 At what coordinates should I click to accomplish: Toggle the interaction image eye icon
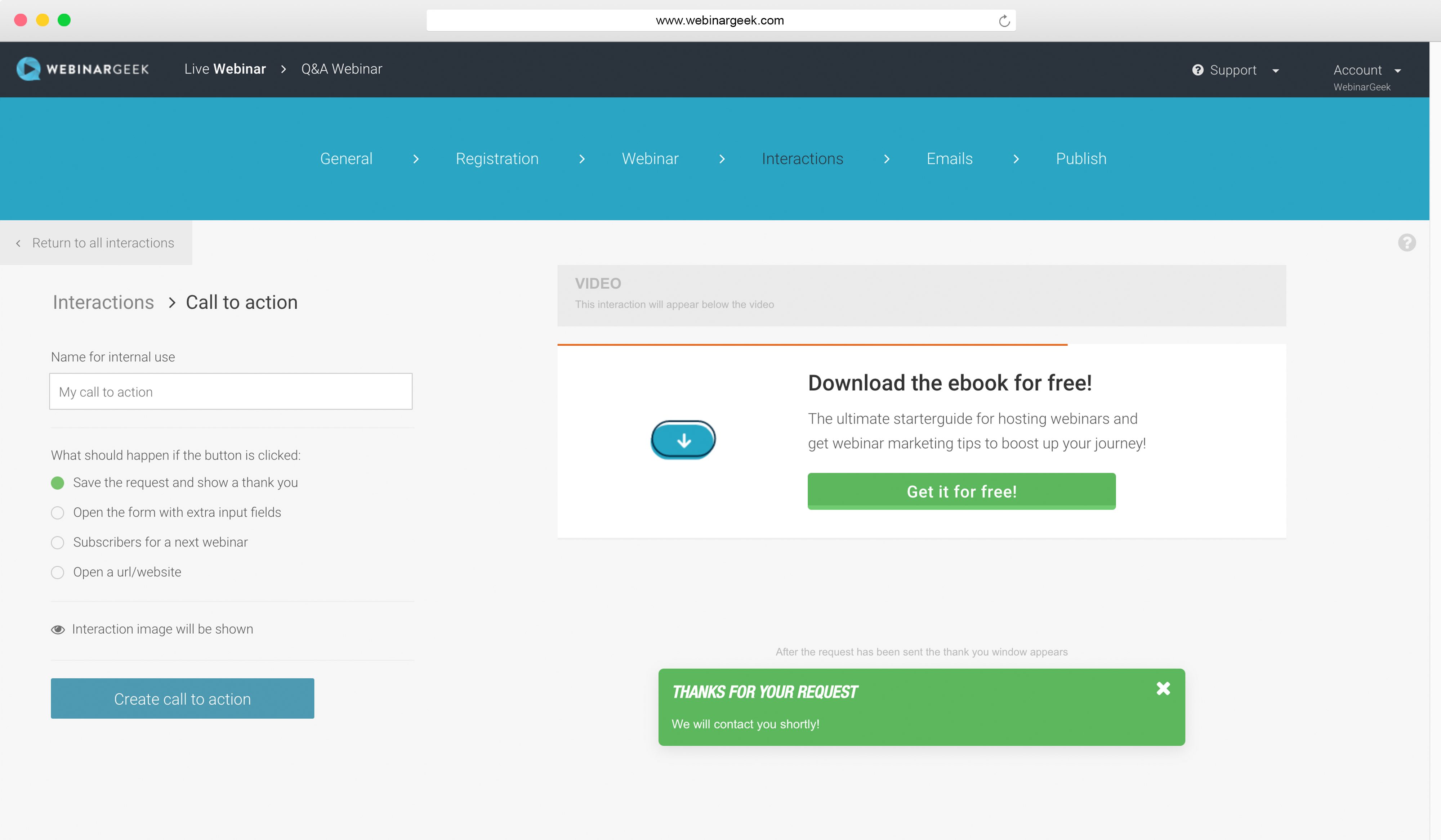click(58, 629)
